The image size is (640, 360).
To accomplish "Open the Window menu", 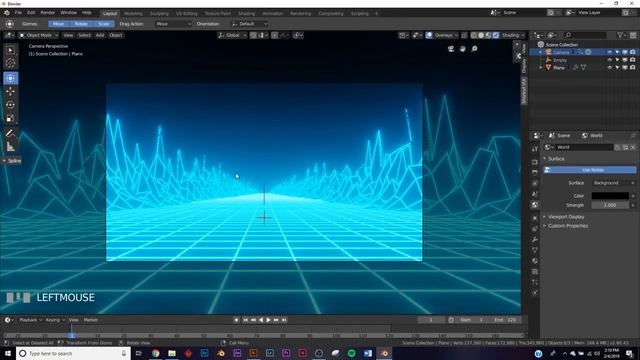I will coord(68,13).
